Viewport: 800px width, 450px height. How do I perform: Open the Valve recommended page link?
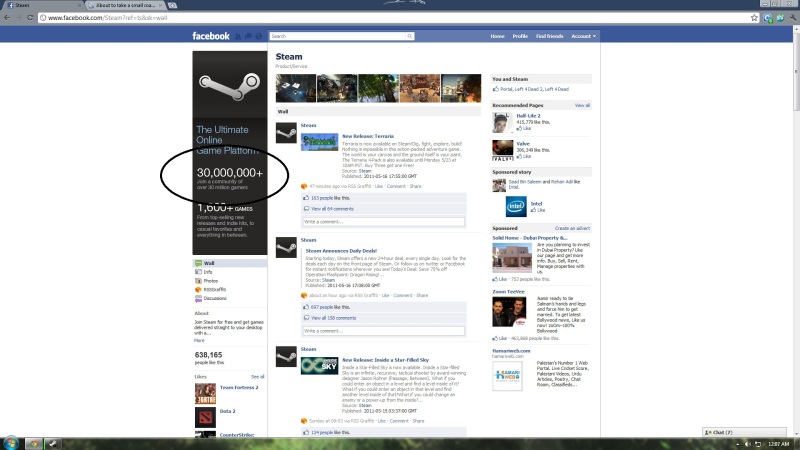(523, 144)
